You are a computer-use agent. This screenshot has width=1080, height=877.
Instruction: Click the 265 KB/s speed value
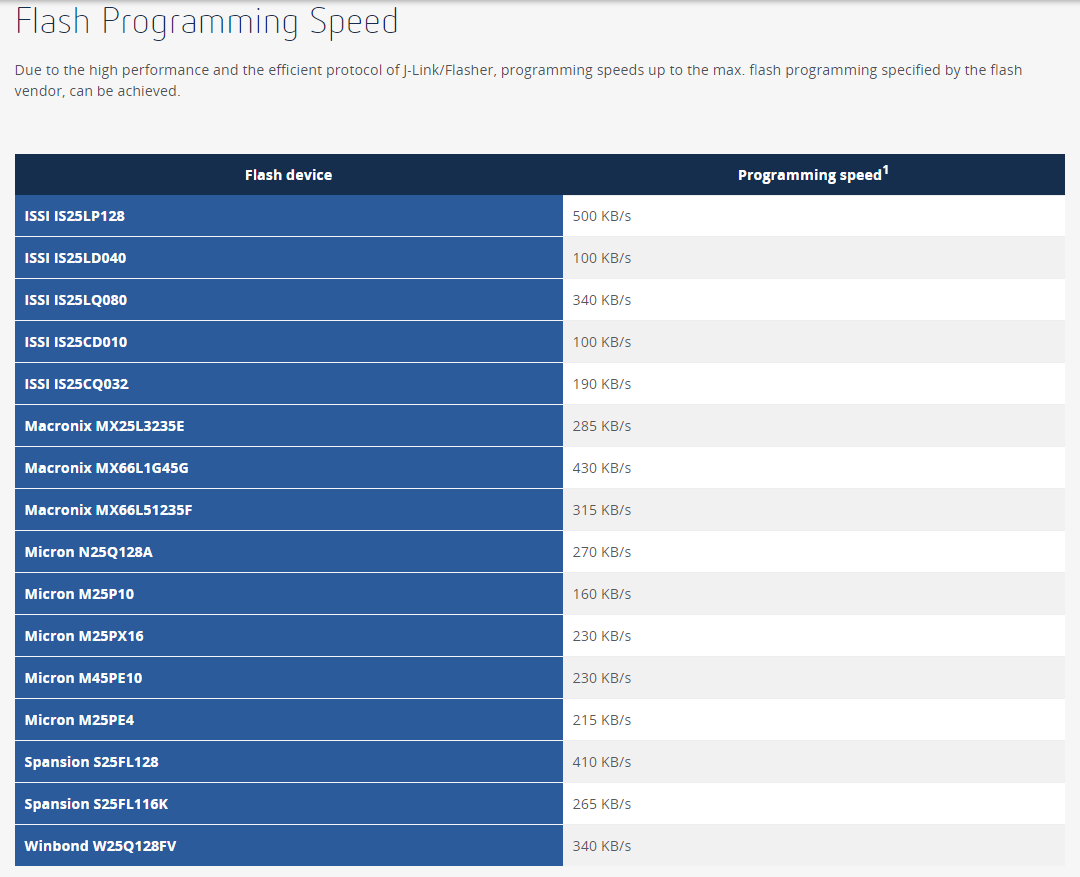pyautogui.click(x=602, y=804)
